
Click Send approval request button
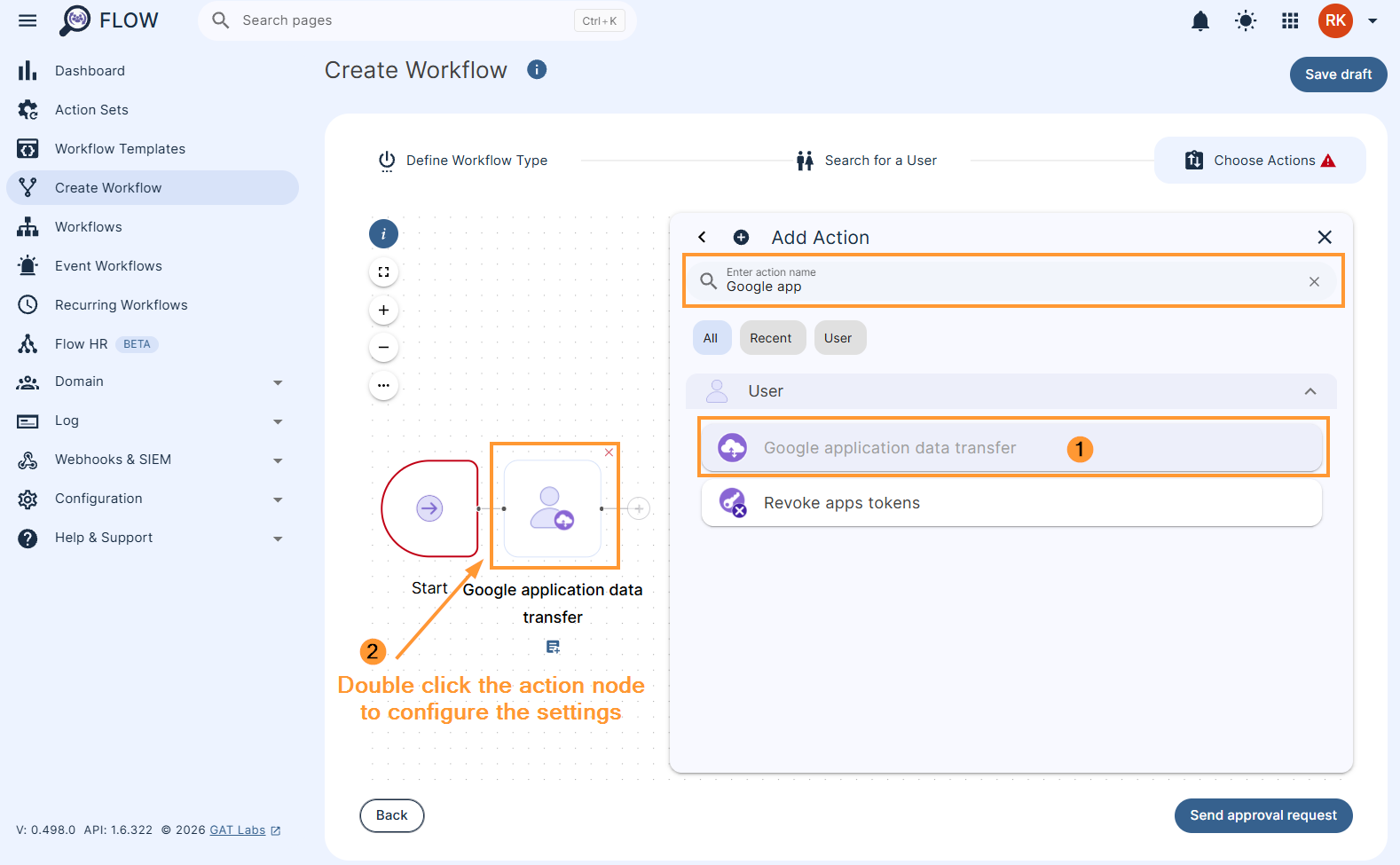pos(1263,815)
